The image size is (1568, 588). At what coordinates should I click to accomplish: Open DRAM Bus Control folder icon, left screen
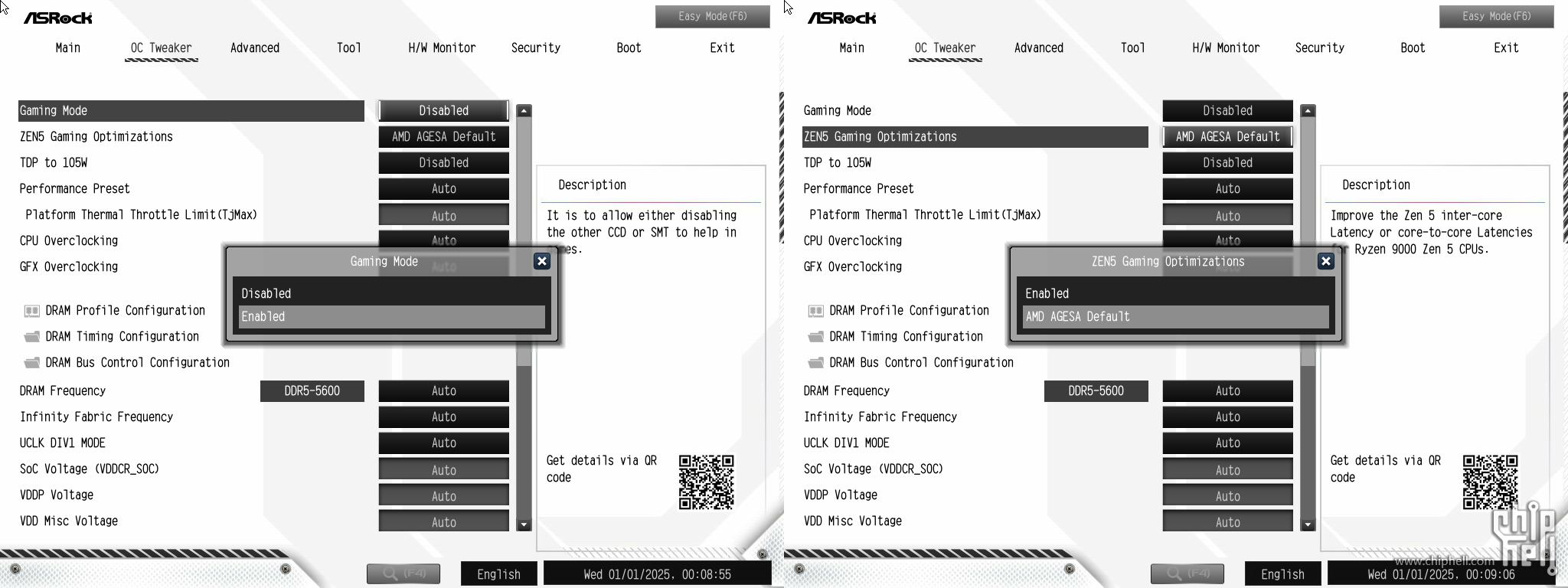click(32, 363)
